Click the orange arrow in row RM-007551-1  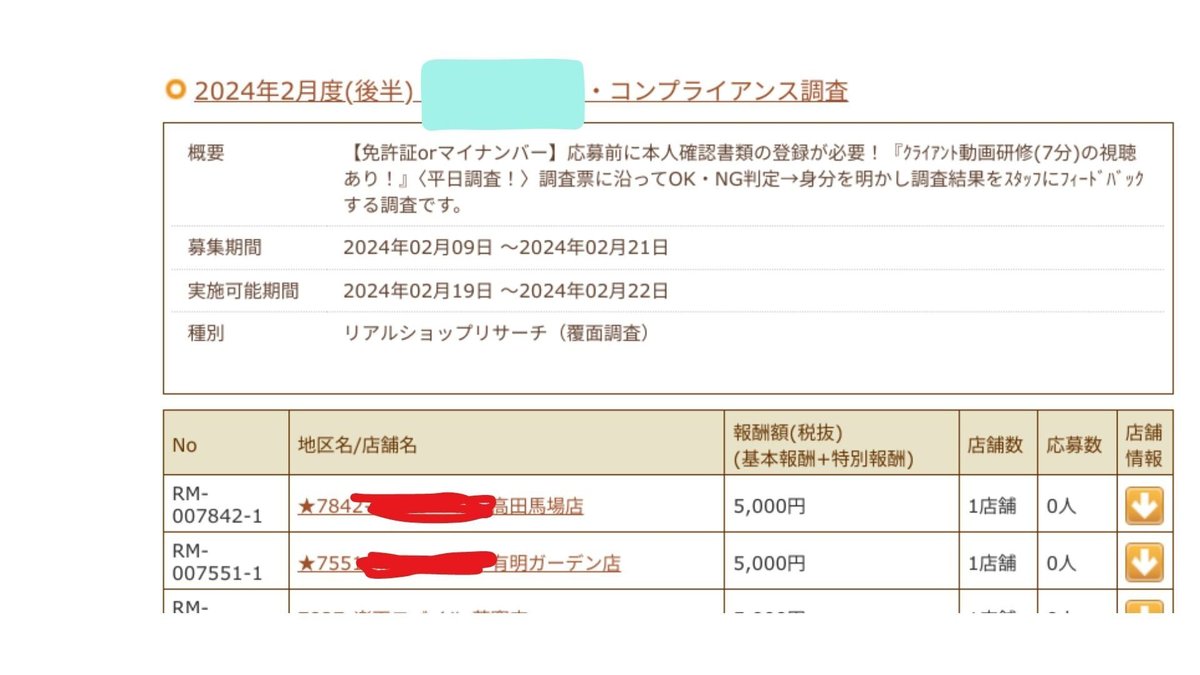(x=1144, y=561)
